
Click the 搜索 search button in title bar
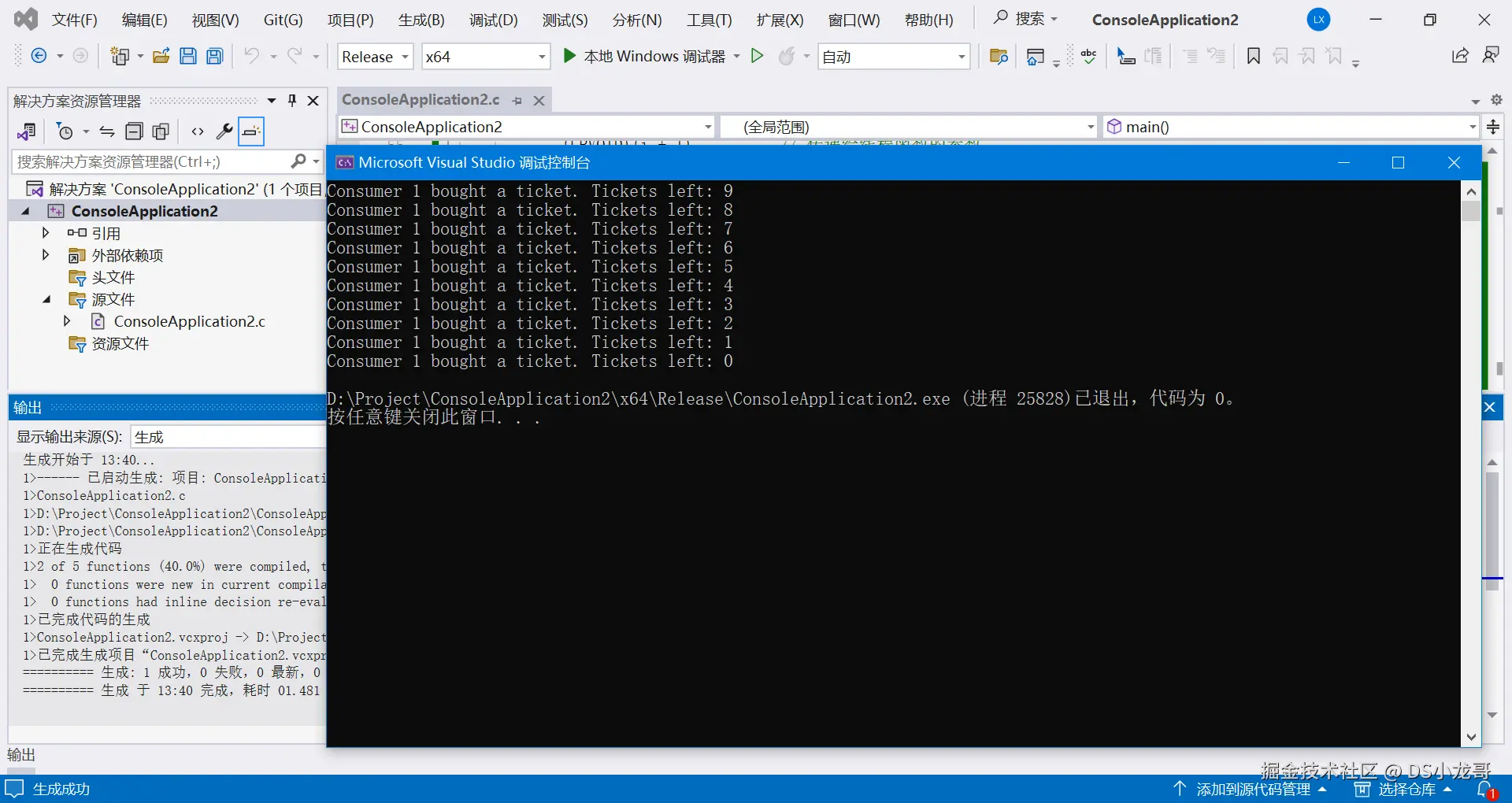pyautogui.click(x=1026, y=19)
